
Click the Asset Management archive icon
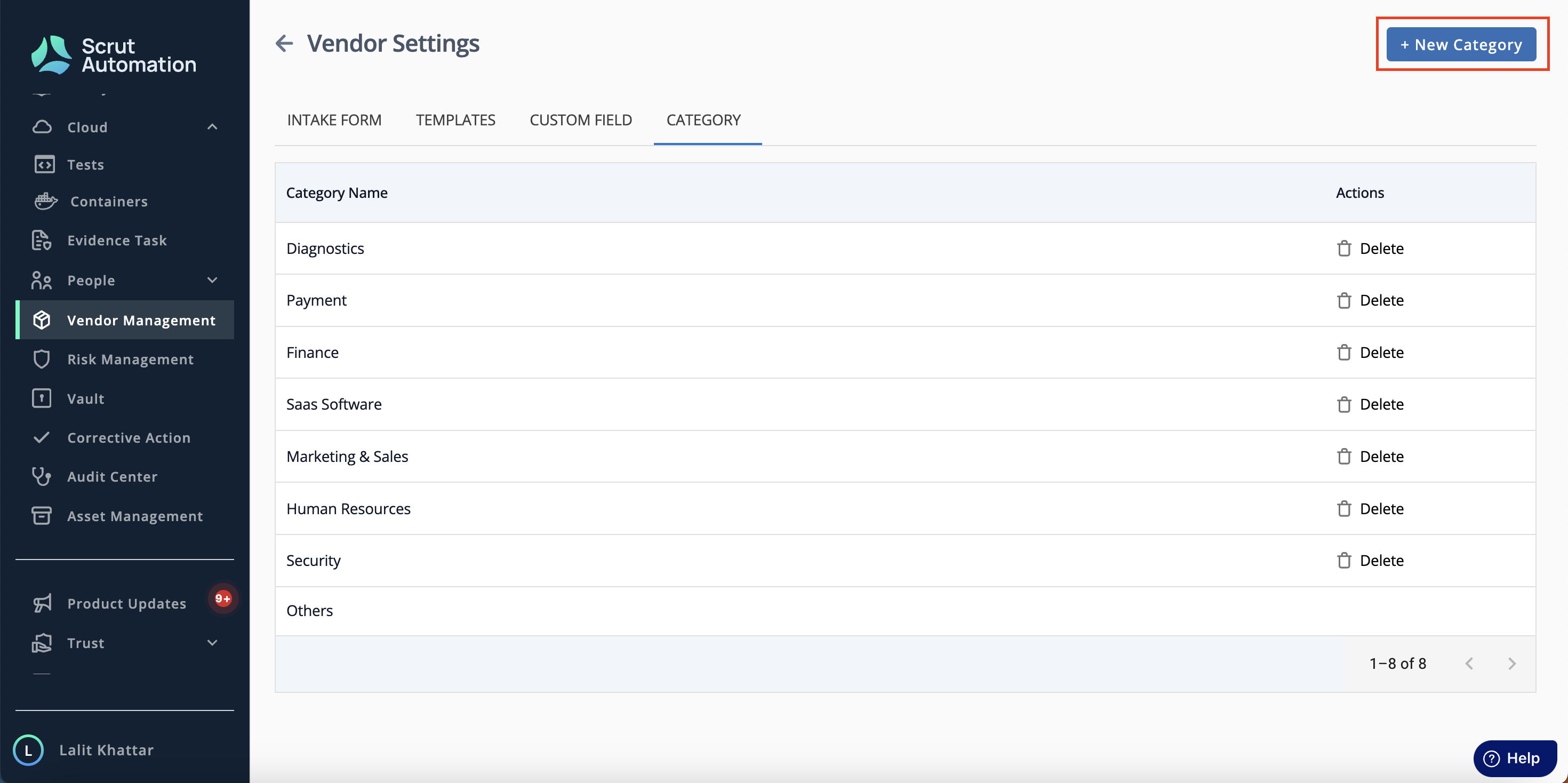42,516
